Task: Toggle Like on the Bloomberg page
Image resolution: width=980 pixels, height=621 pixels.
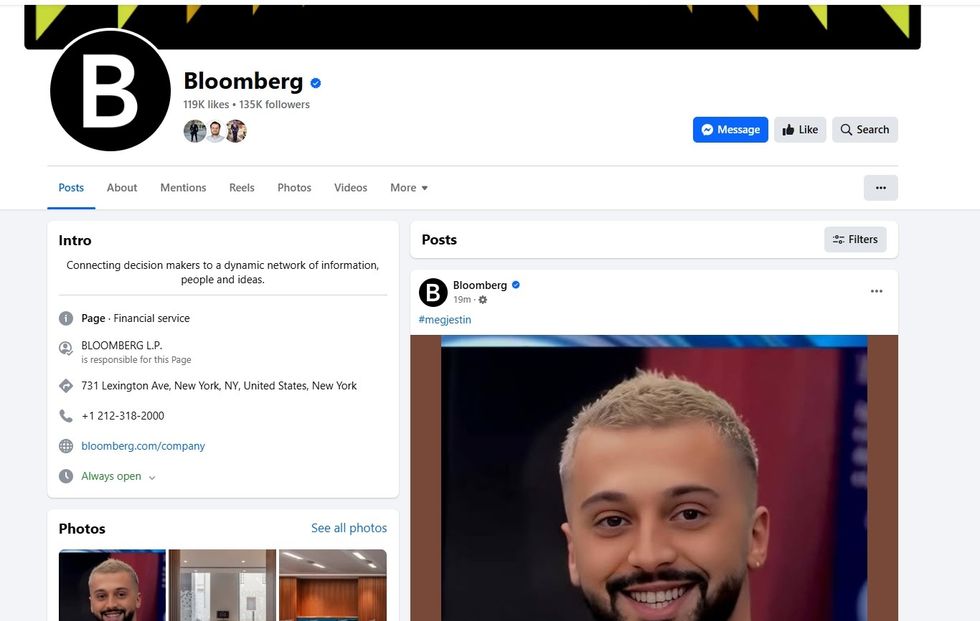Action: pyautogui.click(x=800, y=129)
